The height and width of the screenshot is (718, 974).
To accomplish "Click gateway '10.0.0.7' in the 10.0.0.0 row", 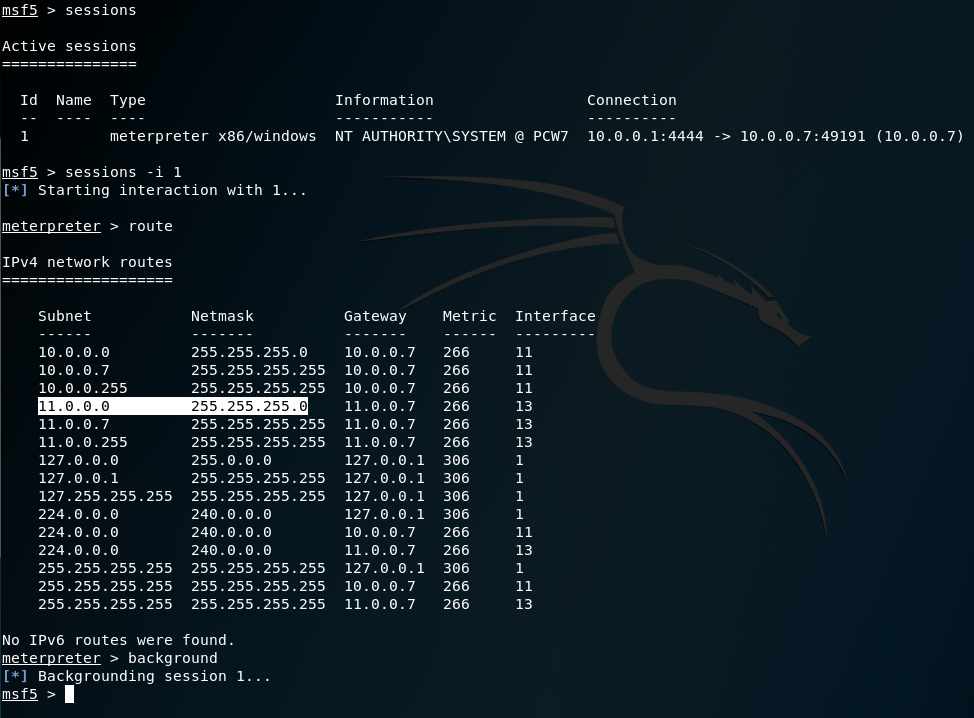I will [380, 353].
